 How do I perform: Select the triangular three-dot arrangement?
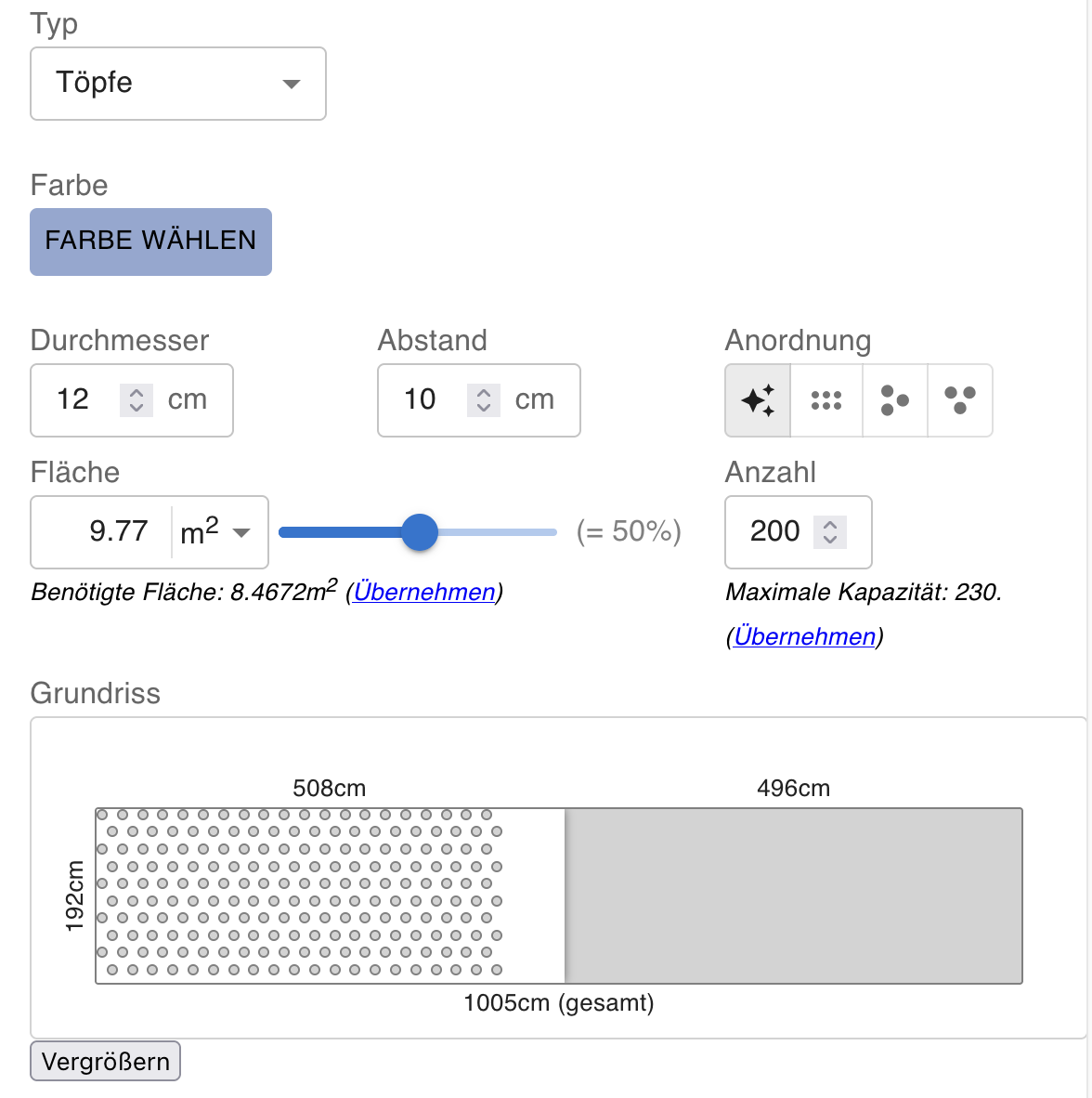[x=959, y=400]
